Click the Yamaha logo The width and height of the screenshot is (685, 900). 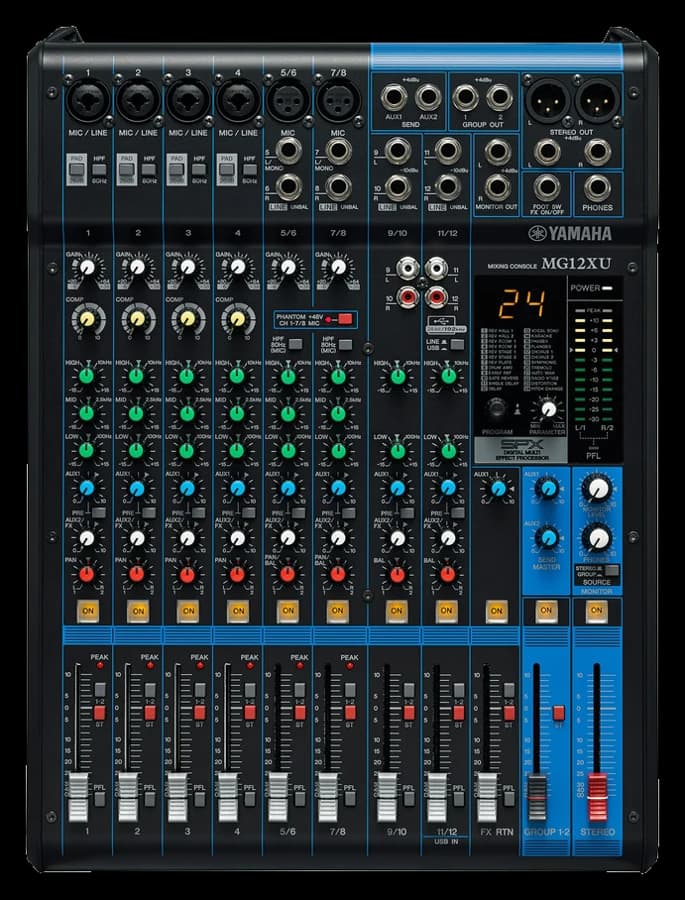[x=570, y=233]
